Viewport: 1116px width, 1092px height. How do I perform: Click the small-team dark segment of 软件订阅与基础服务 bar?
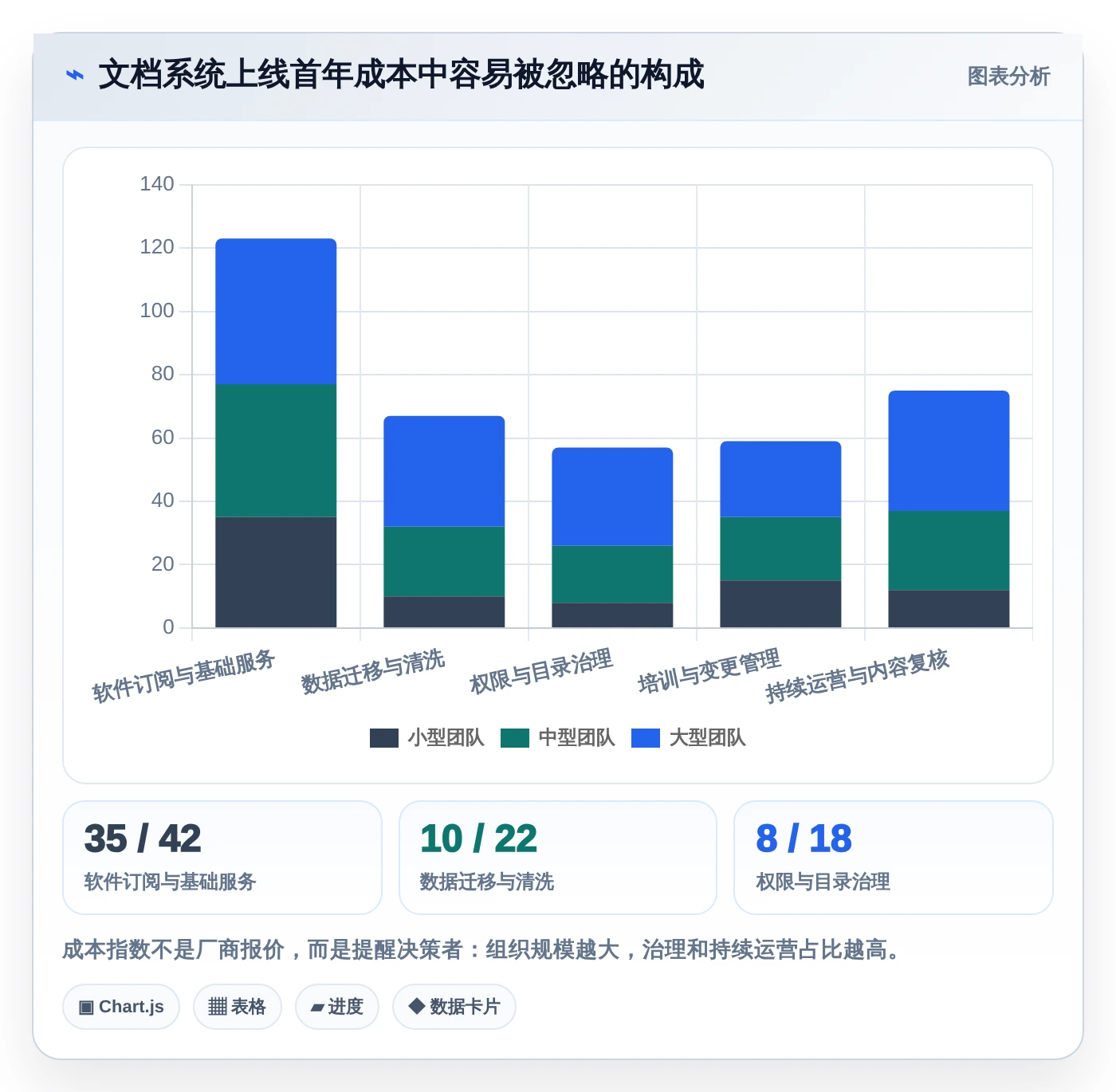point(276,572)
